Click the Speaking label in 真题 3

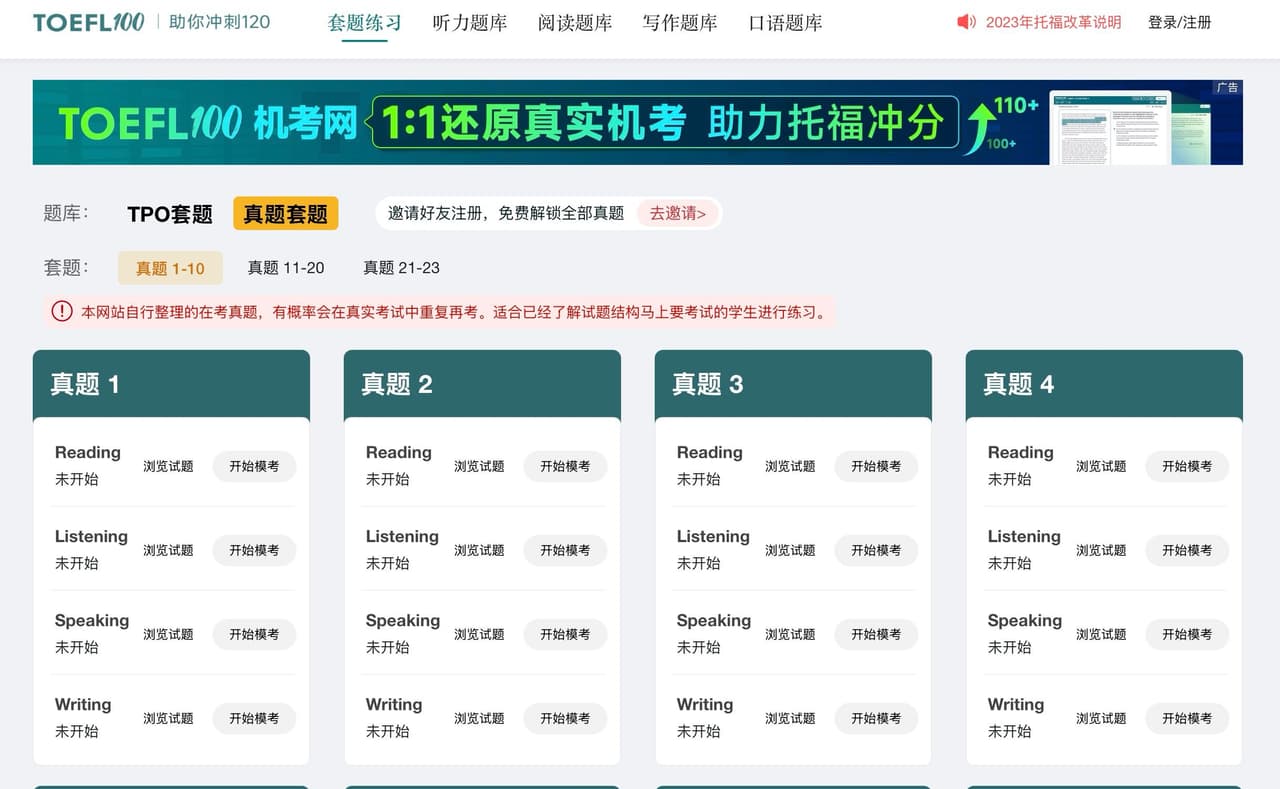coord(713,620)
